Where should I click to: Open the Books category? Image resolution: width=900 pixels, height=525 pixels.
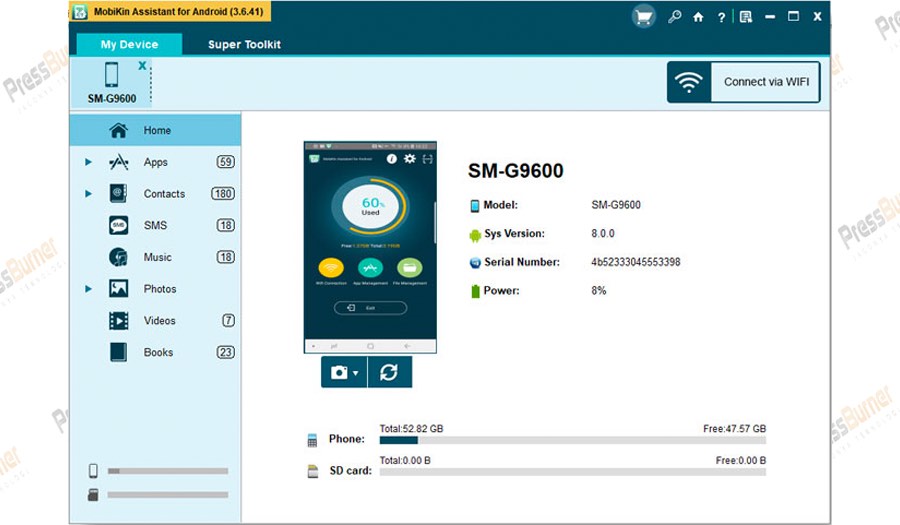click(x=158, y=353)
